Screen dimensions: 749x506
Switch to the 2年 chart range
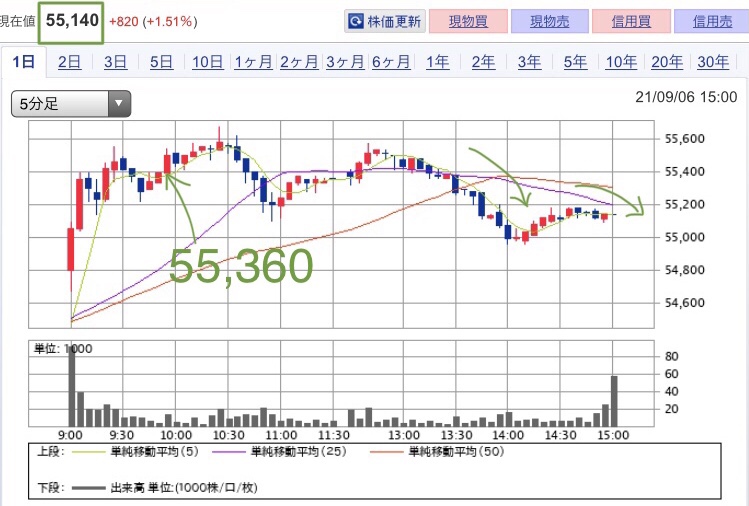pyautogui.click(x=483, y=62)
